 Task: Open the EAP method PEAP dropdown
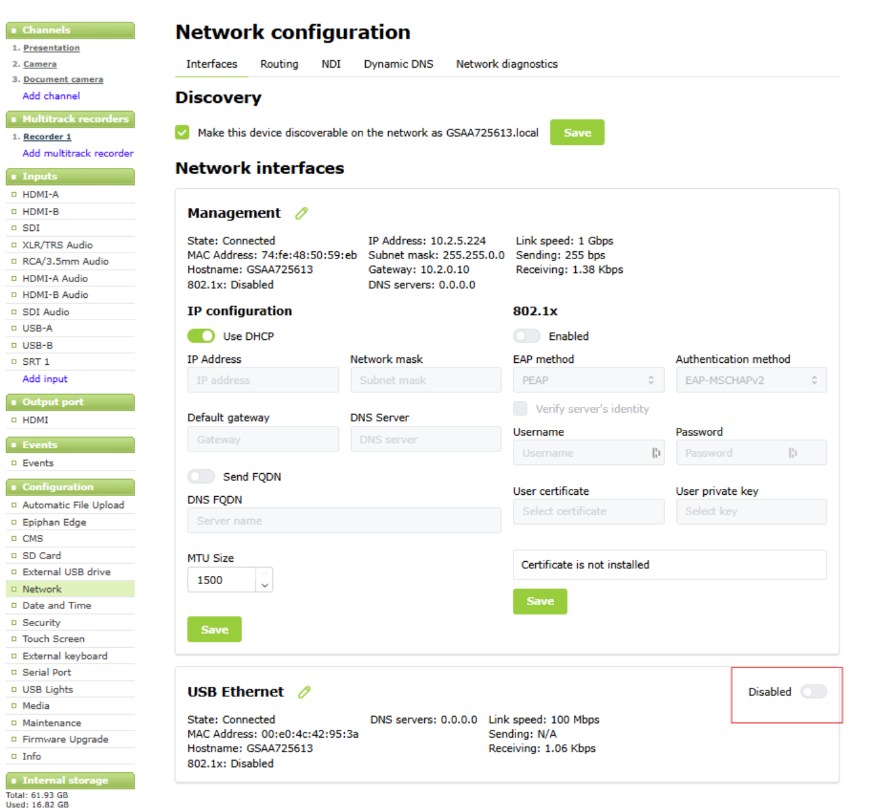click(x=588, y=380)
